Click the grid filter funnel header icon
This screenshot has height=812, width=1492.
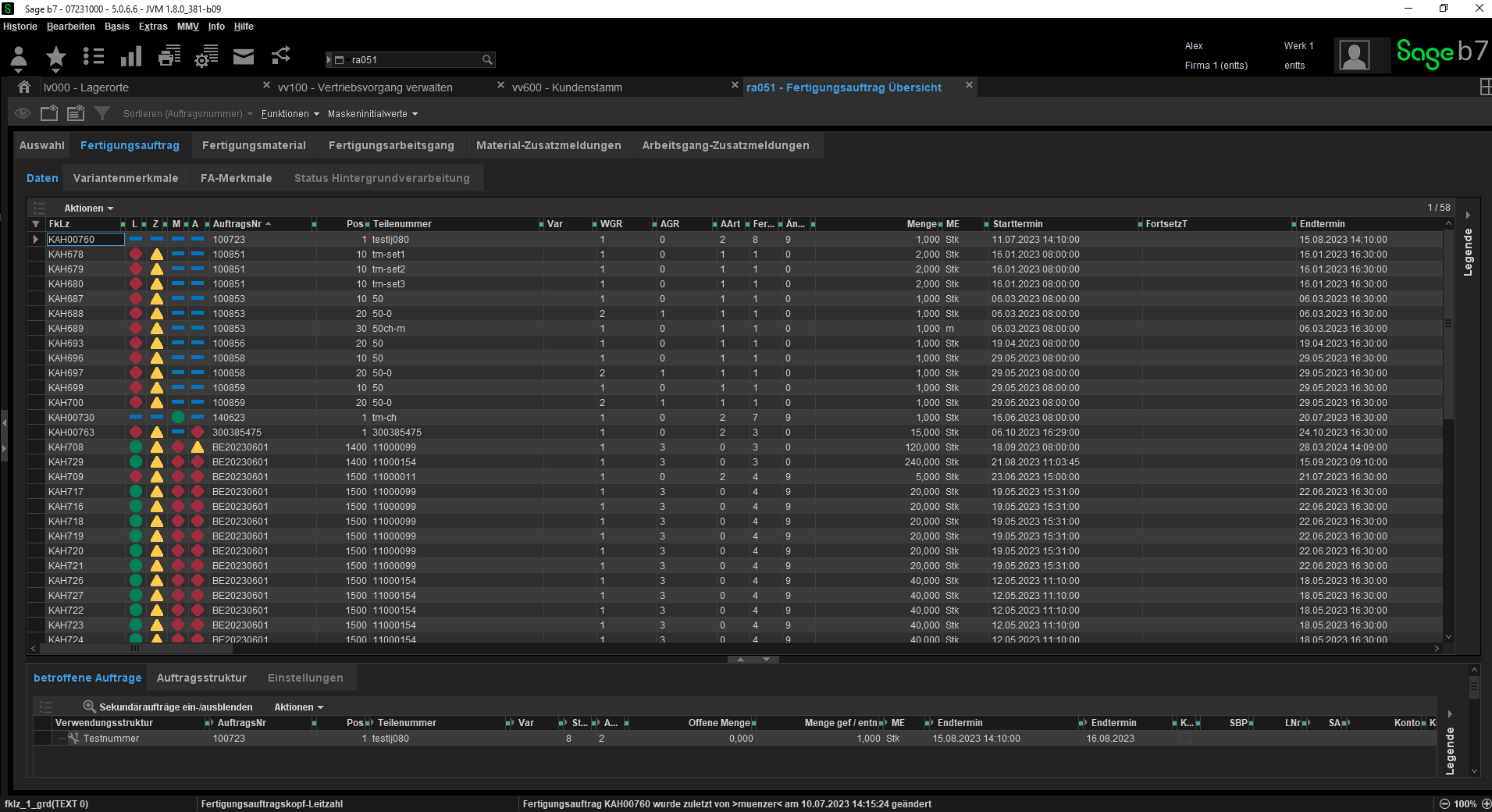click(x=36, y=224)
